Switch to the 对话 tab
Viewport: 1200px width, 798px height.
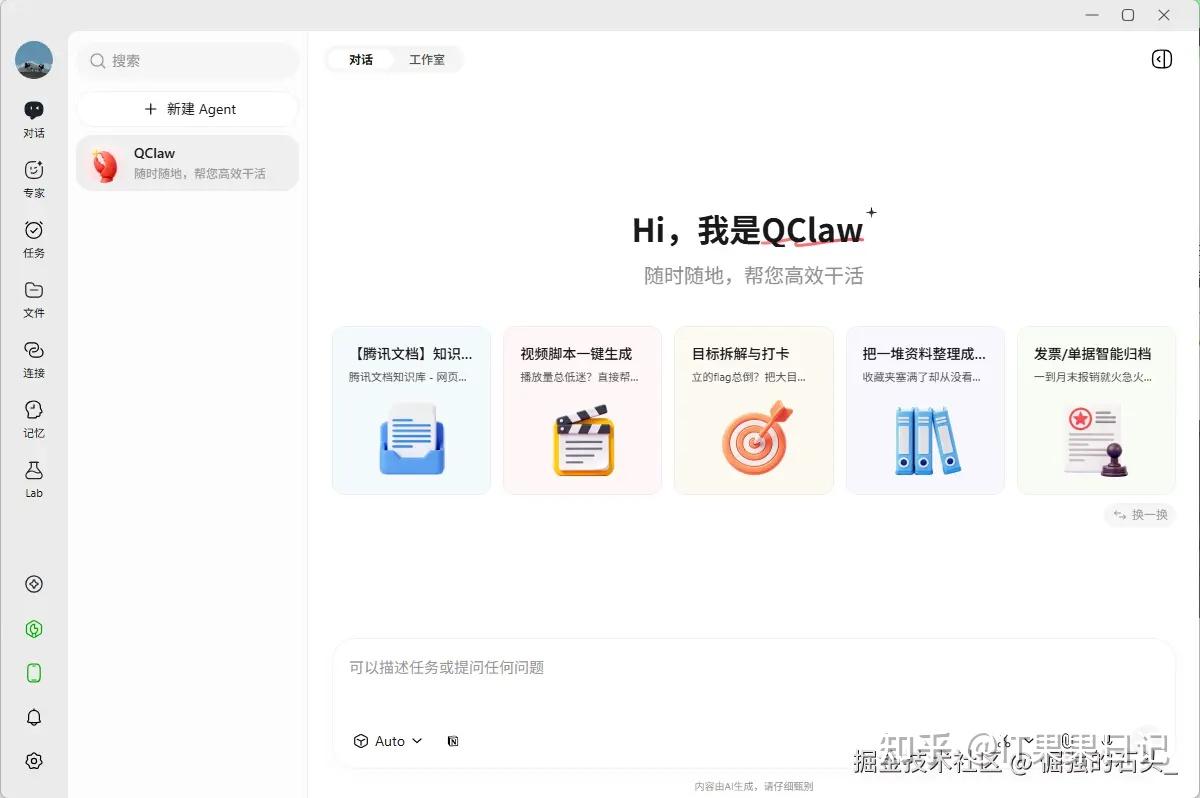tap(361, 60)
